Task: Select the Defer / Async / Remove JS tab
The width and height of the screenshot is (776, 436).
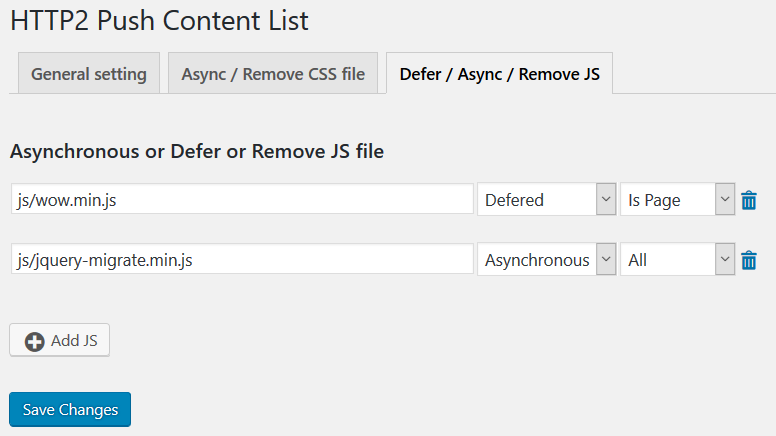Action: tap(499, 74)
